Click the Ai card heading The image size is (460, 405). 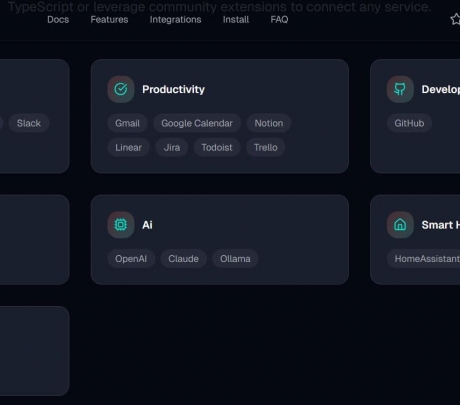(147, 225)
